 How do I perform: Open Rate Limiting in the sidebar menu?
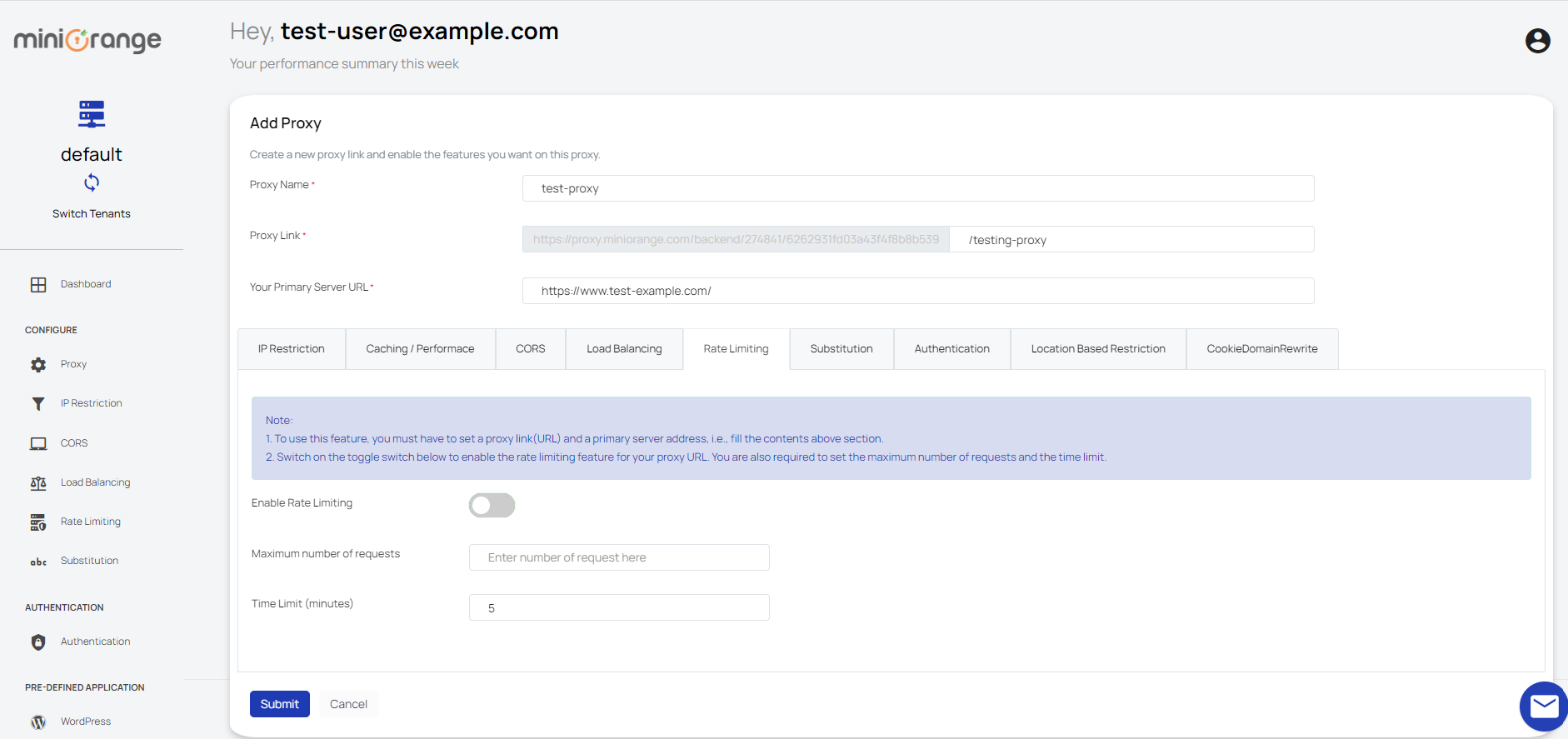[91, 522]
